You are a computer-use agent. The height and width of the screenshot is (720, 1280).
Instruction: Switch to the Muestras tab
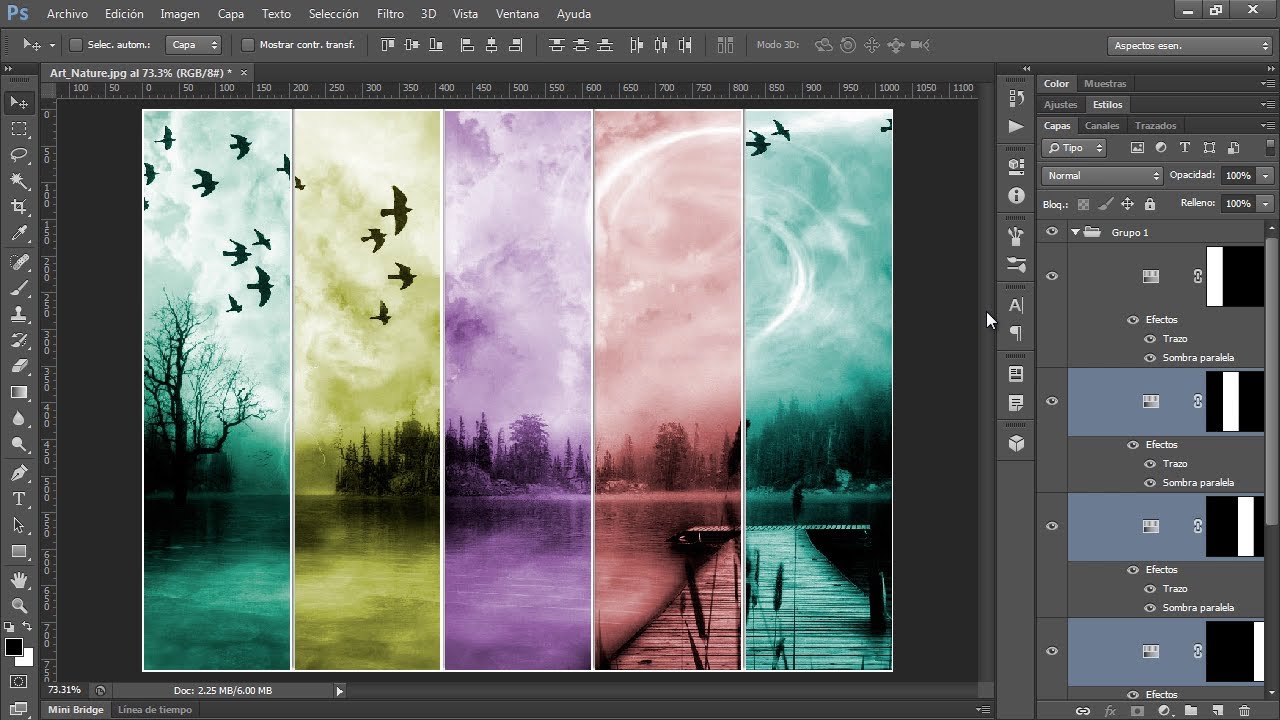(1105, 84)
